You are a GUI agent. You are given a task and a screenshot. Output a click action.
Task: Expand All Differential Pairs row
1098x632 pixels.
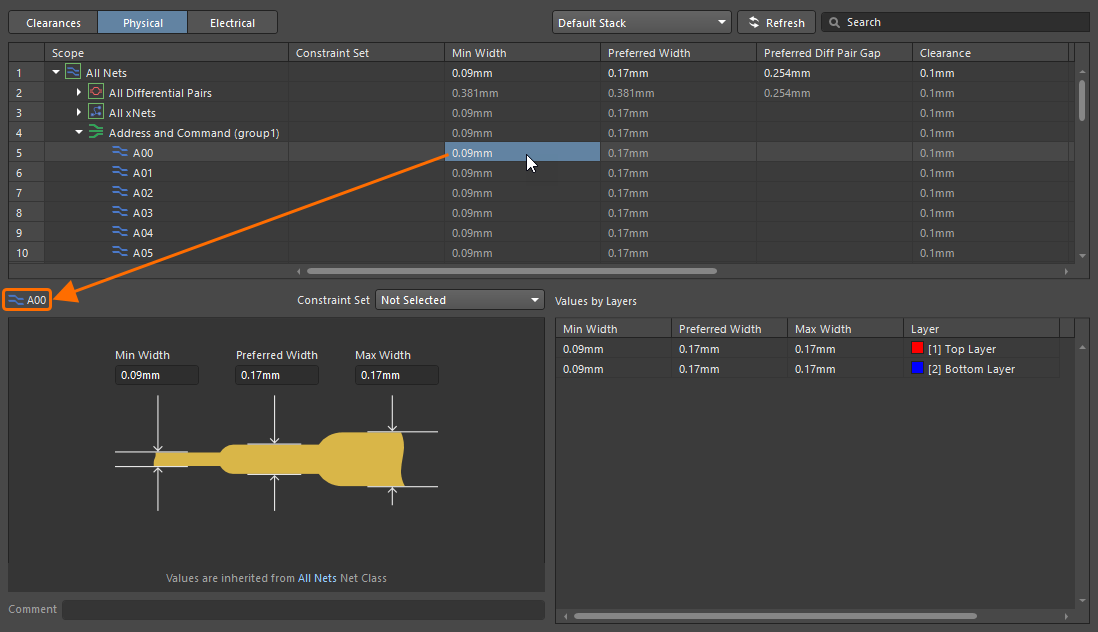click(x=79, y=93)
